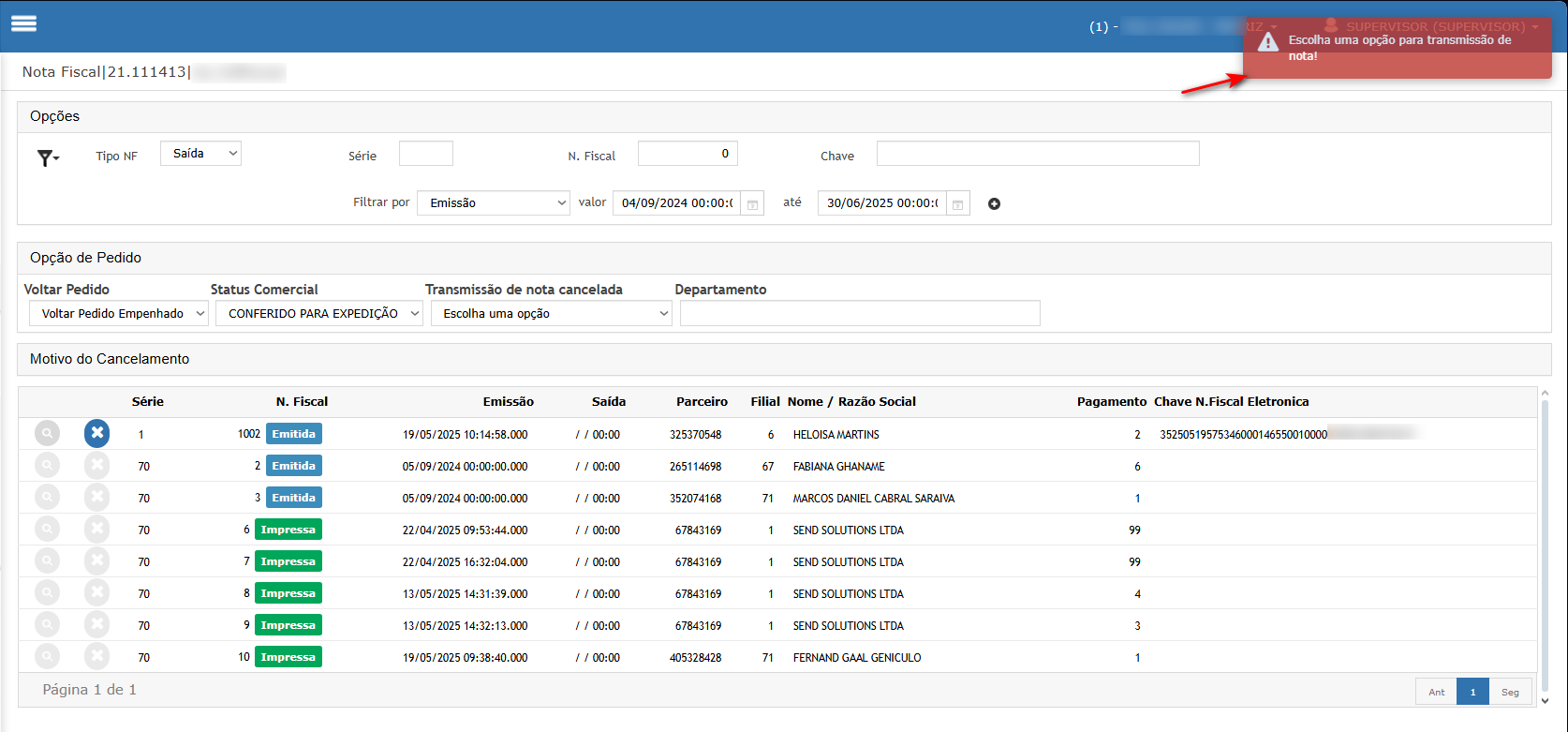Select page 1 pagination button
This screenshot has height=732, width=1568.
(1472, 692)
